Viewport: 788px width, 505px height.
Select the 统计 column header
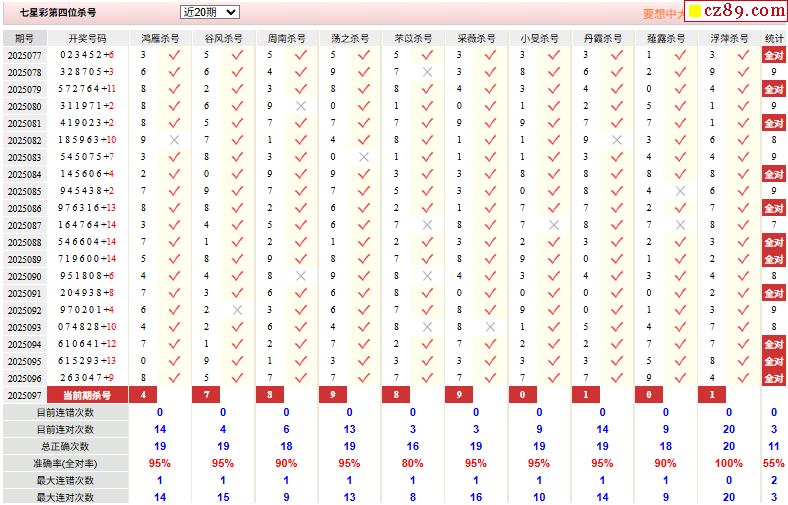(774, 38)
